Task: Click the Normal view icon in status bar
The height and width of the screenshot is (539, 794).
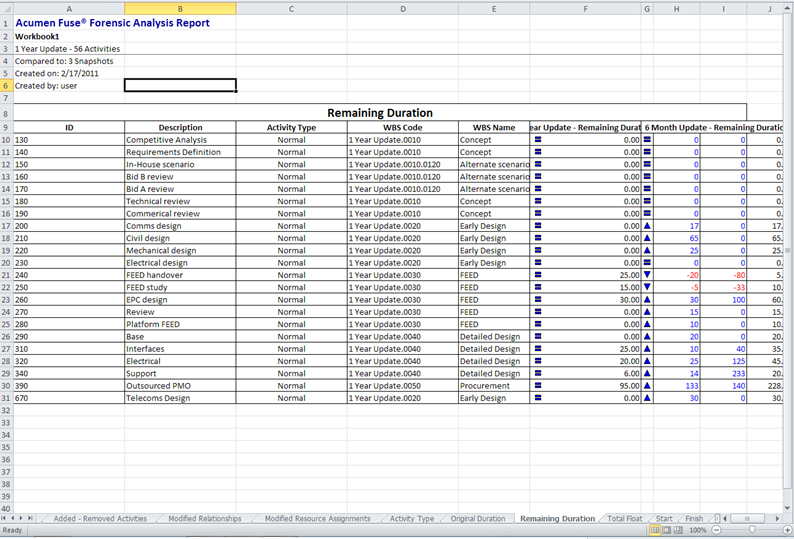Action: click(x=655, y=530)
